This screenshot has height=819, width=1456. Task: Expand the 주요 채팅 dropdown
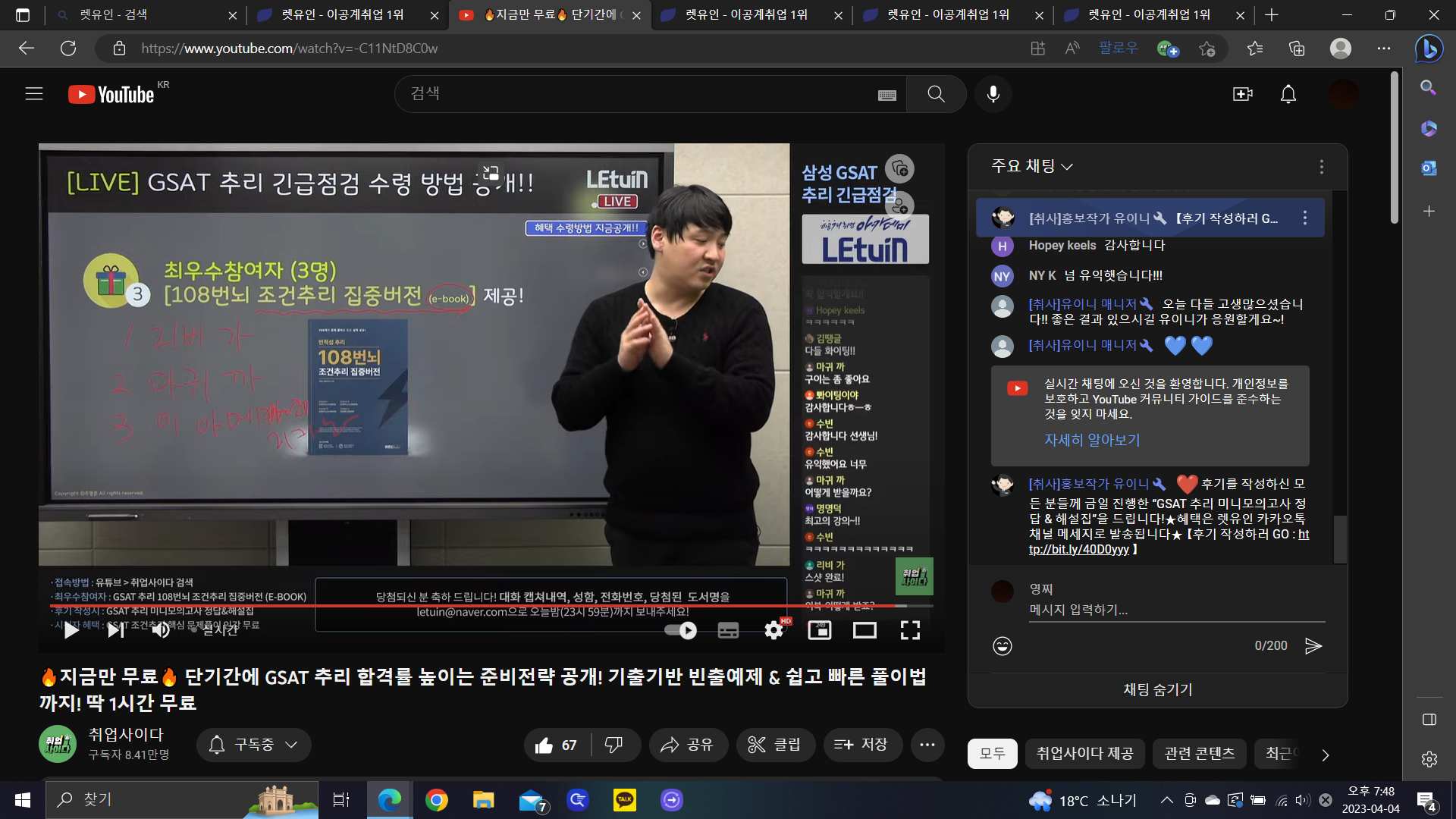[x=1032, y=166]
